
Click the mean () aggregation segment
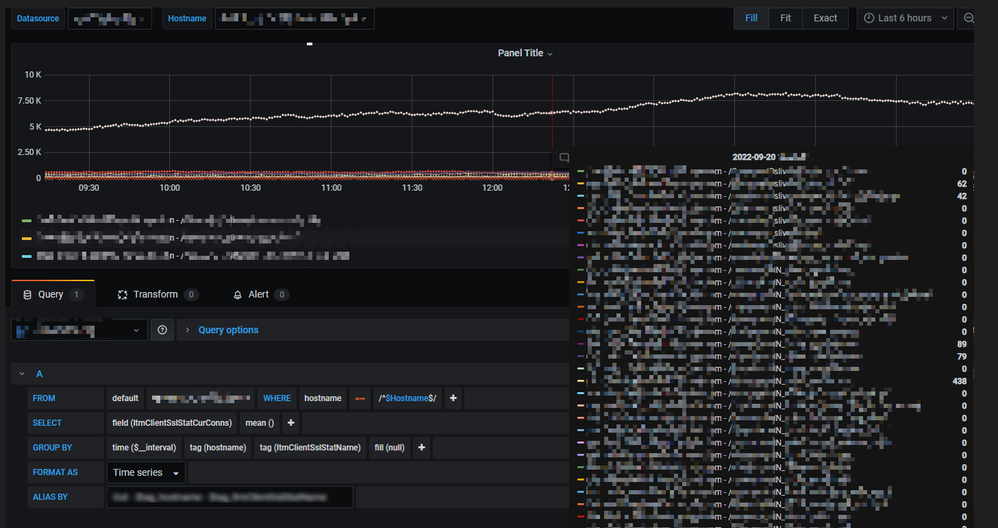(260, 423)
